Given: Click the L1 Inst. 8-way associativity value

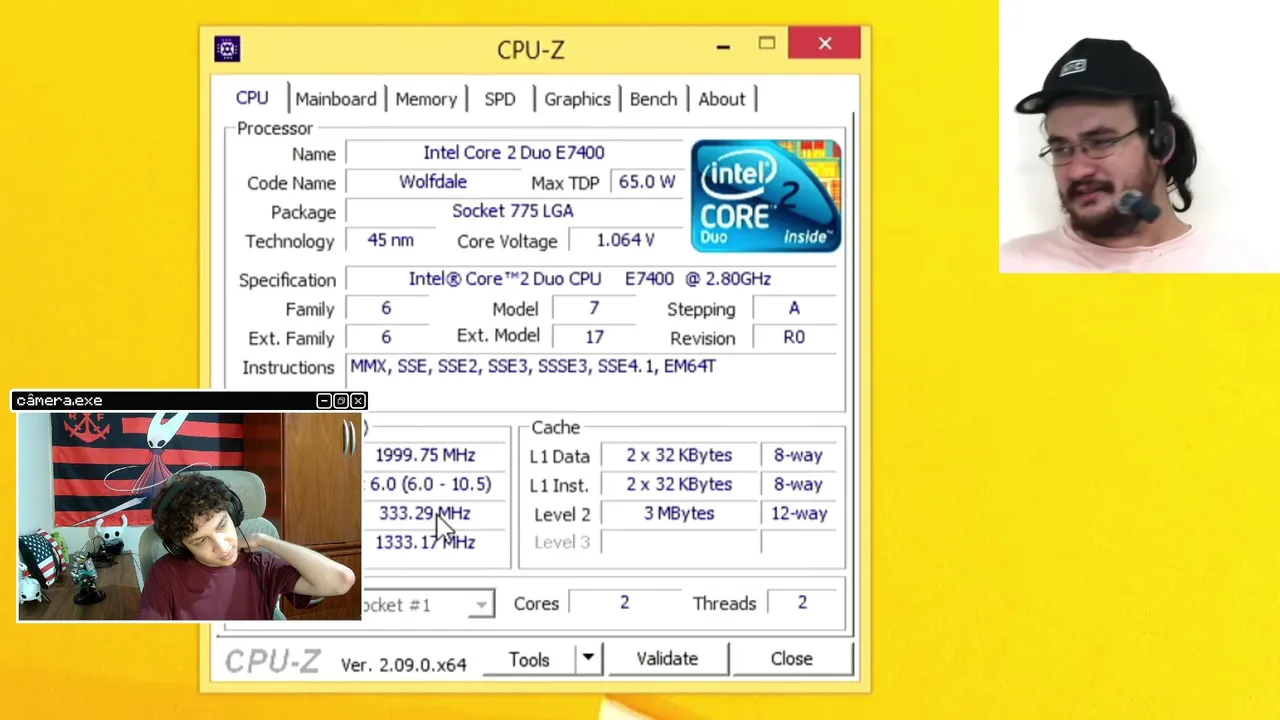Looking at the screenshot, I should (x=798, y=484).
